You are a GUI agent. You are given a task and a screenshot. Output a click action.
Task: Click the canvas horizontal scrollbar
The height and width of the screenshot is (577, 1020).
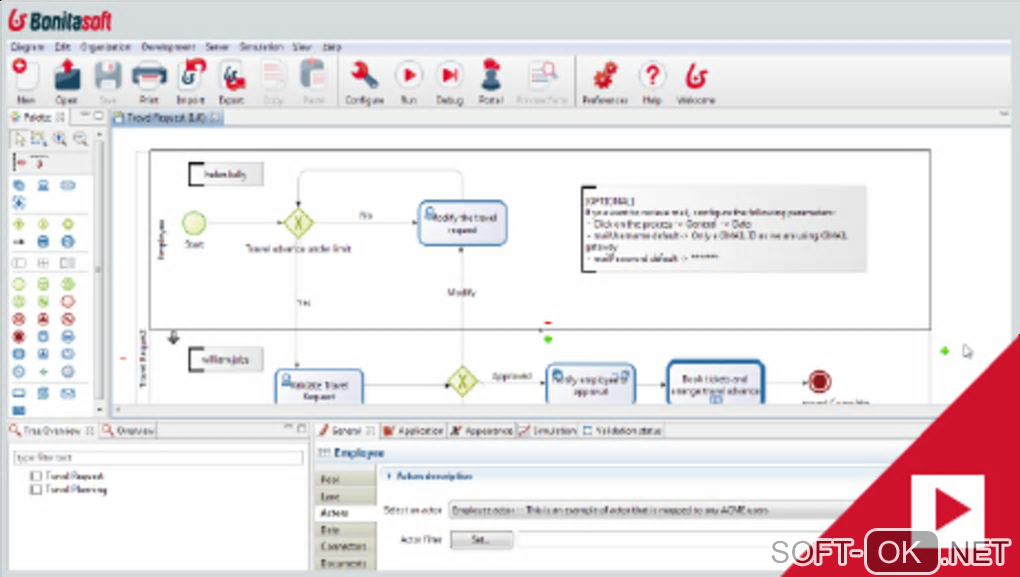pyautogui.click(x=527, y=410)
